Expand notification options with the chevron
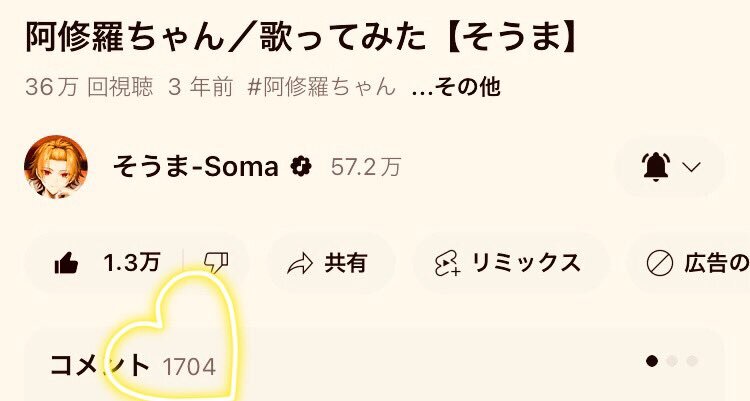Image resolution: width=750 pixels, height=401 pixels. click(x=691, y=167)
